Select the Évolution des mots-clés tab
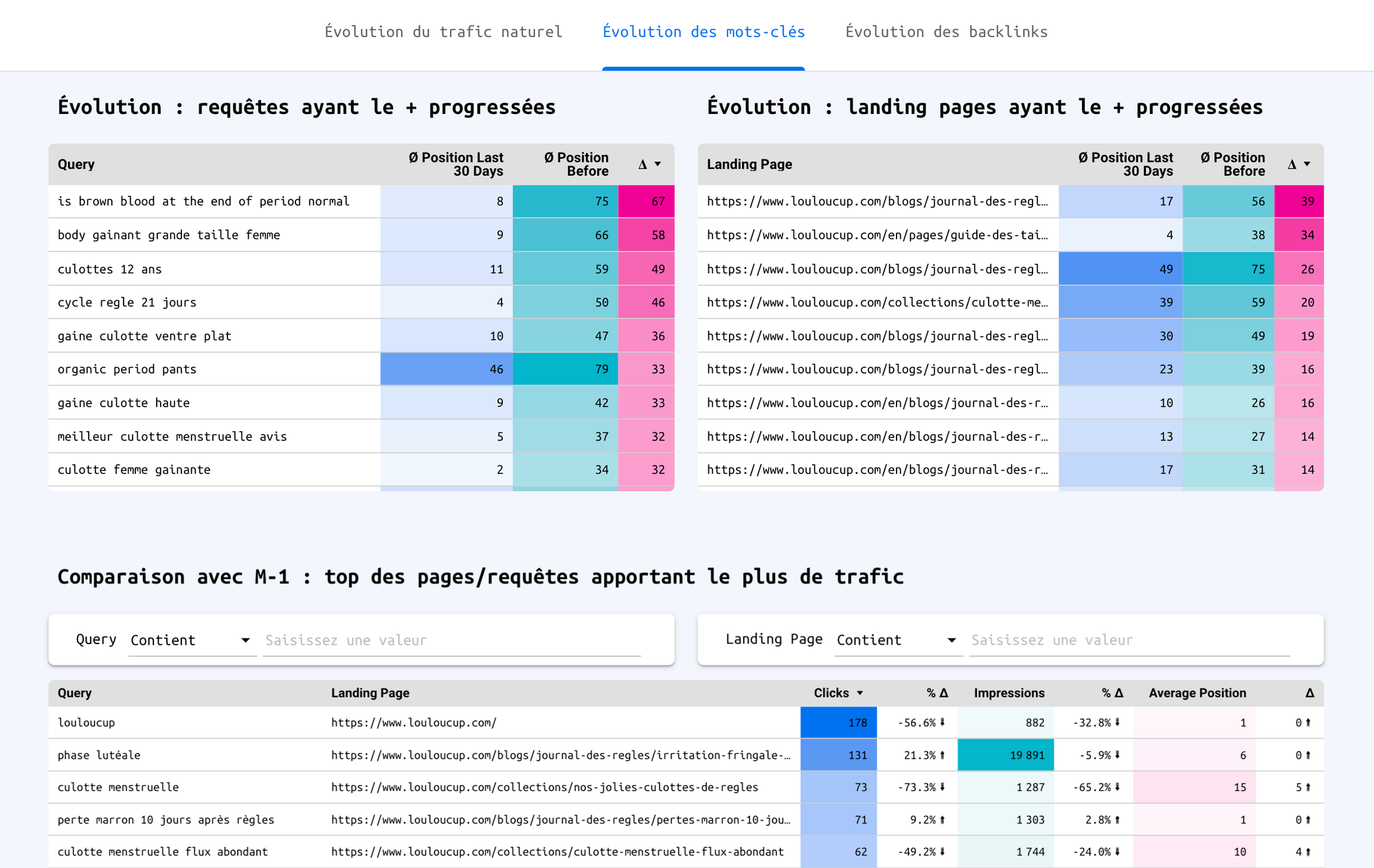Screen dimensions: 1374x868 pyautogui.click(x=703, y=32)
